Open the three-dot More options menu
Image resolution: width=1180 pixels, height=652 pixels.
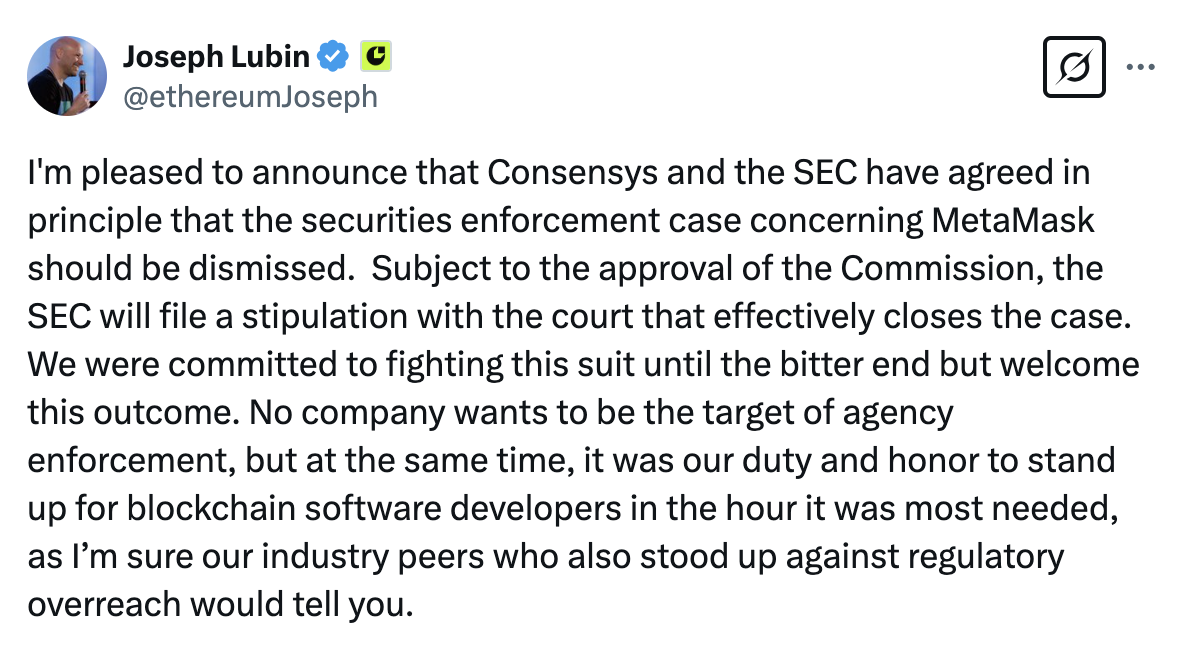tap(1140, 67)
